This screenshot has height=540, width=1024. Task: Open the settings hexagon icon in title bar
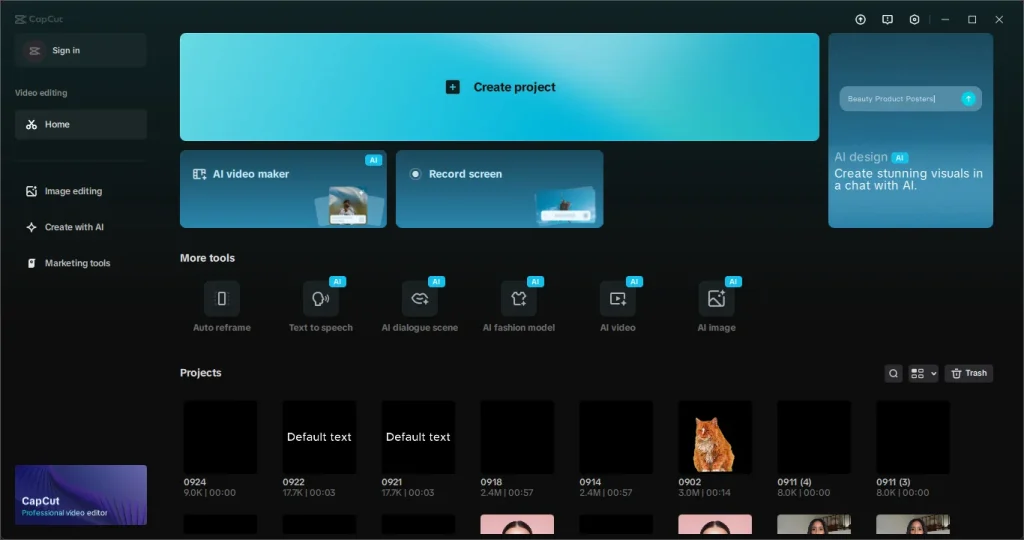pyautogui.click(x=914, y=20)
